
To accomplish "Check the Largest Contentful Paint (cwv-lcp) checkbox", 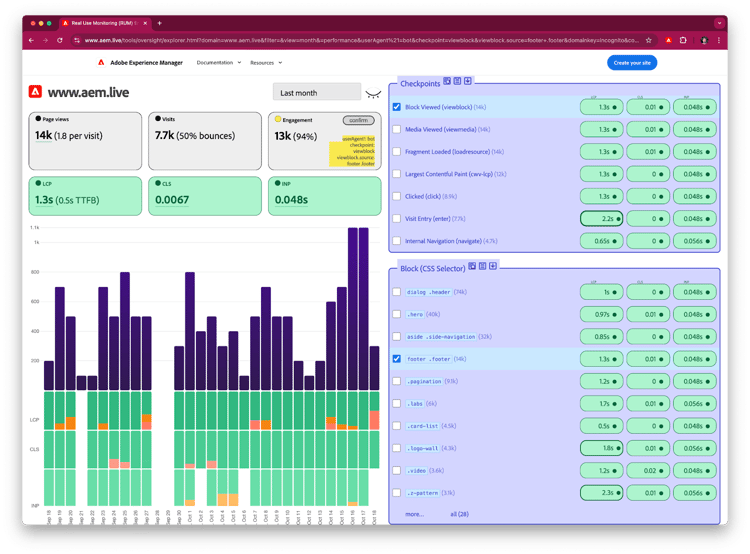I will [397, 174].
